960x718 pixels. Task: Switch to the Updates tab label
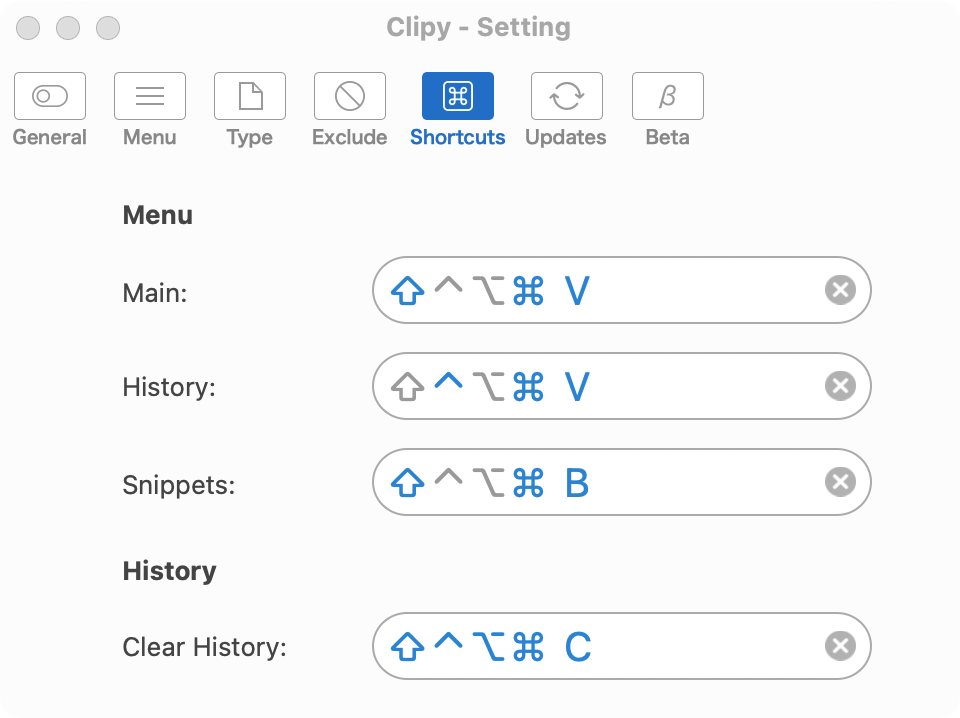(566, 137)
